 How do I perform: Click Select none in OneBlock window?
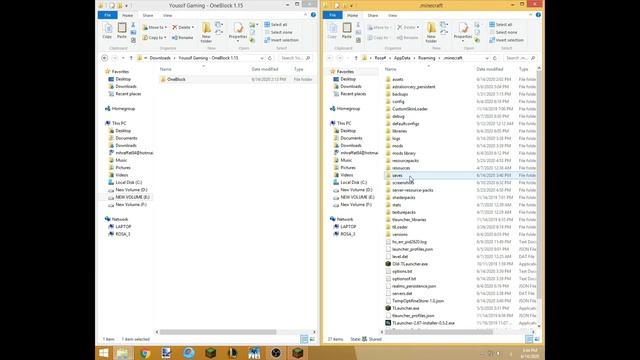[x=278, y=32]
